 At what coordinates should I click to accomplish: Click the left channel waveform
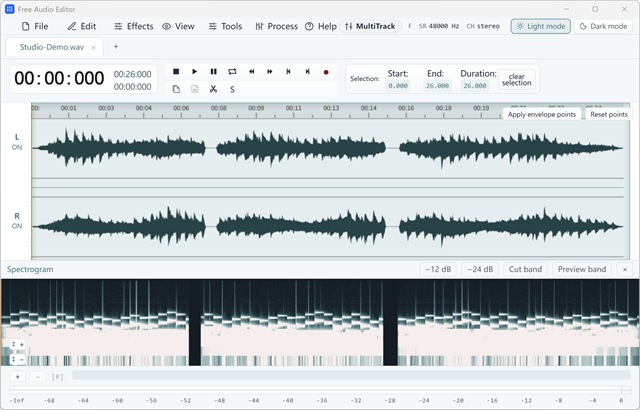click(328, 148)
